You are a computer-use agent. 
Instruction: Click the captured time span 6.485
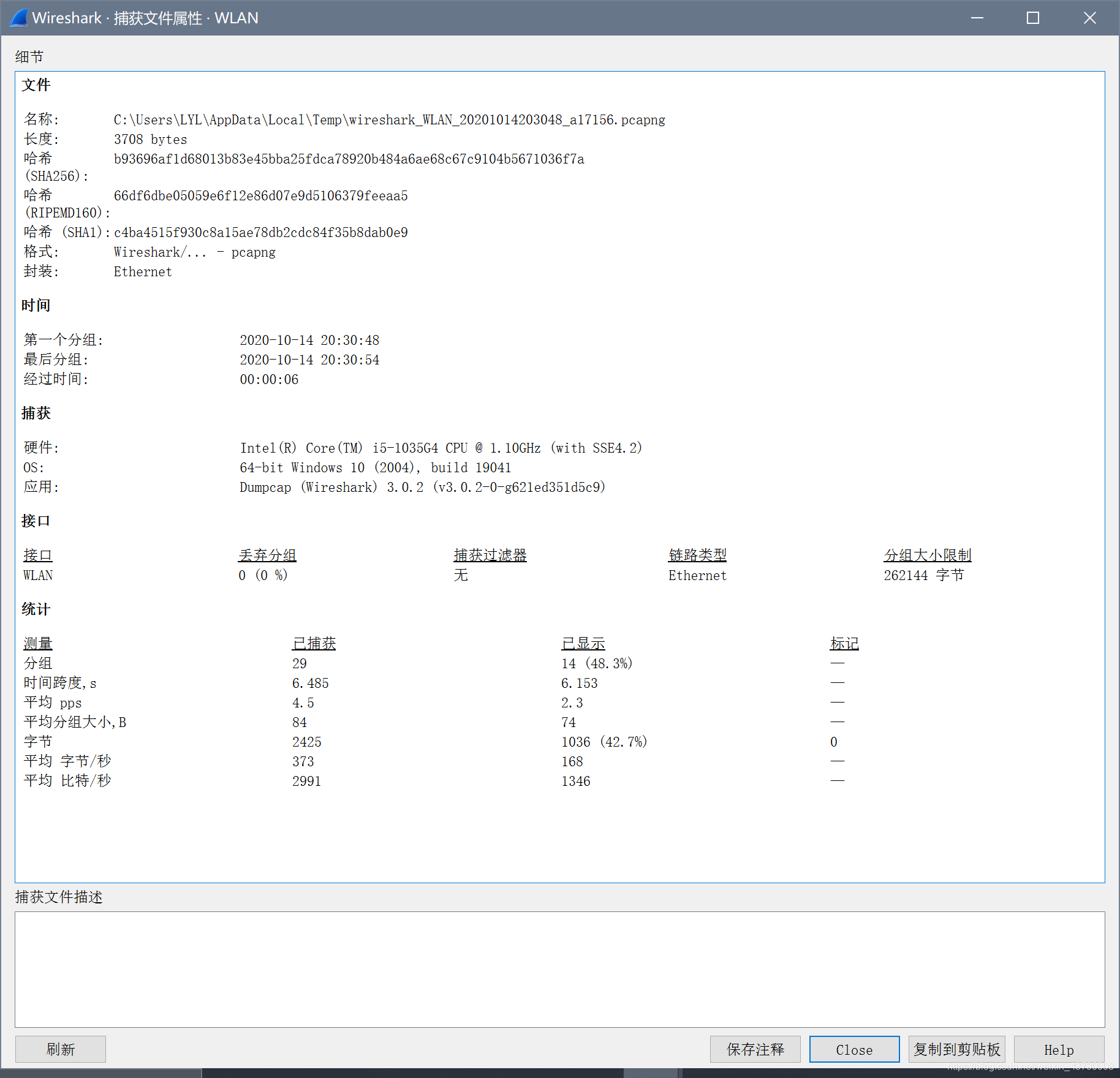[311, 683]
